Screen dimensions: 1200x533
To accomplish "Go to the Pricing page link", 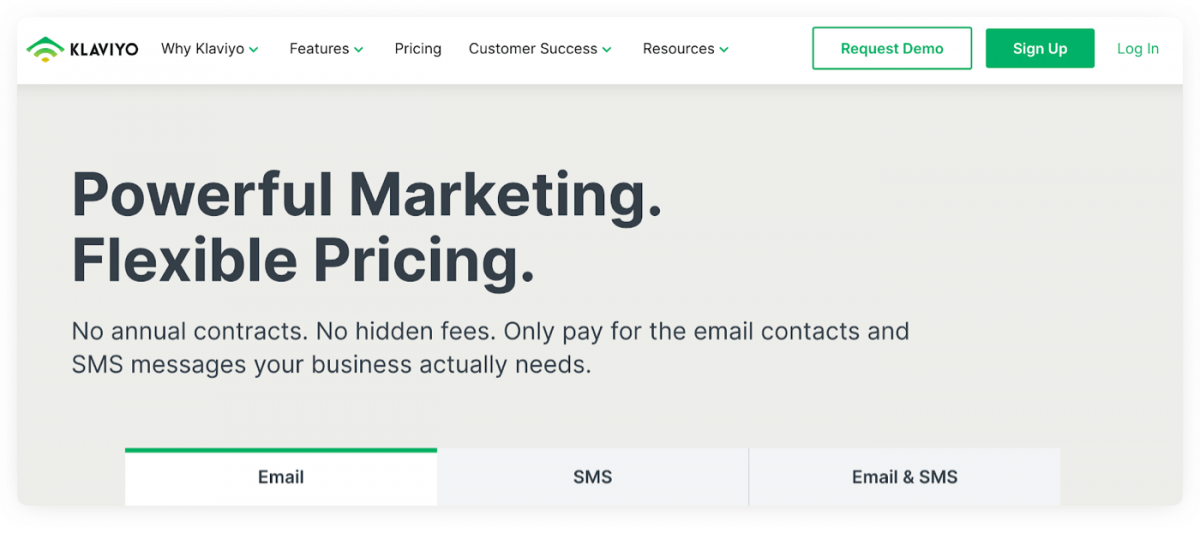I will 418,49.
